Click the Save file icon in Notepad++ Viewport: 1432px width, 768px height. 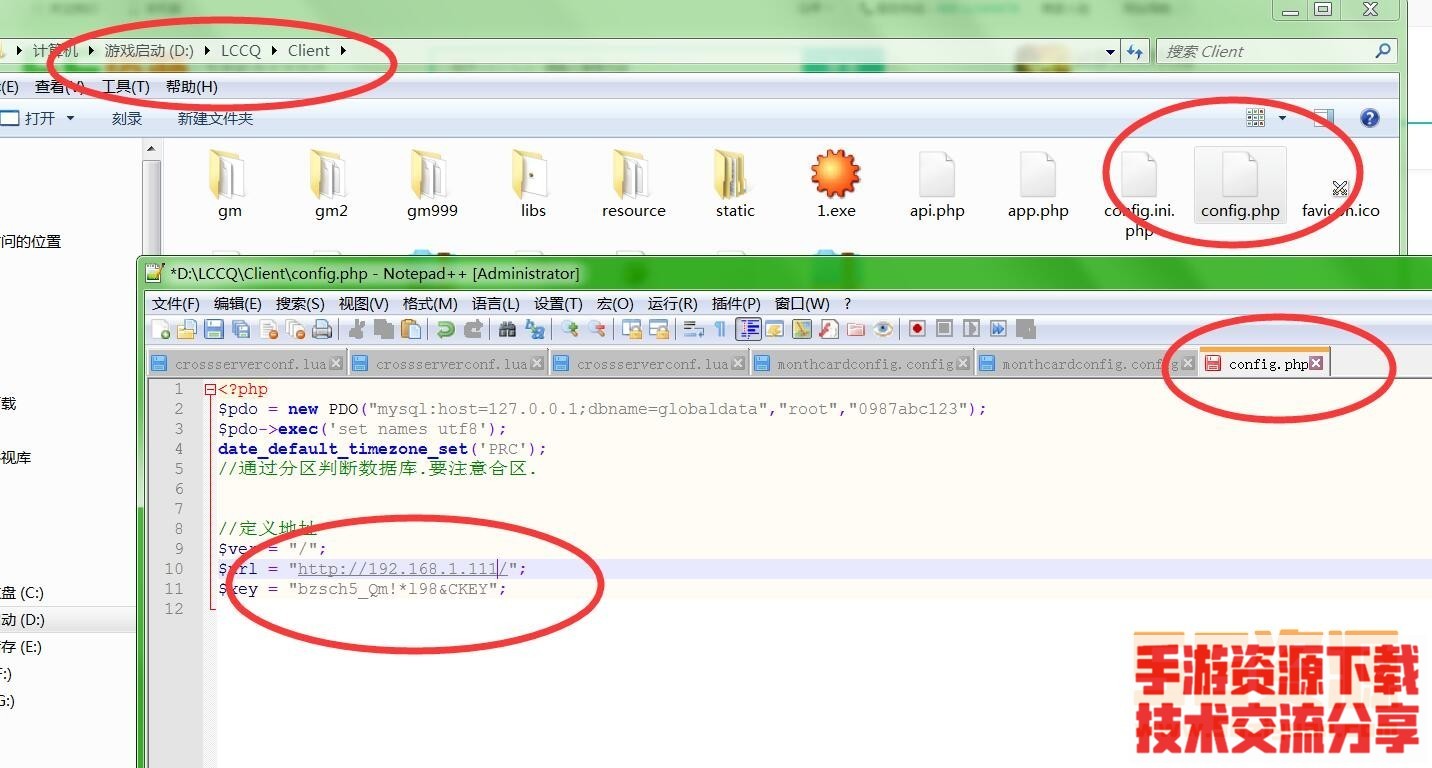coord(213,329)
